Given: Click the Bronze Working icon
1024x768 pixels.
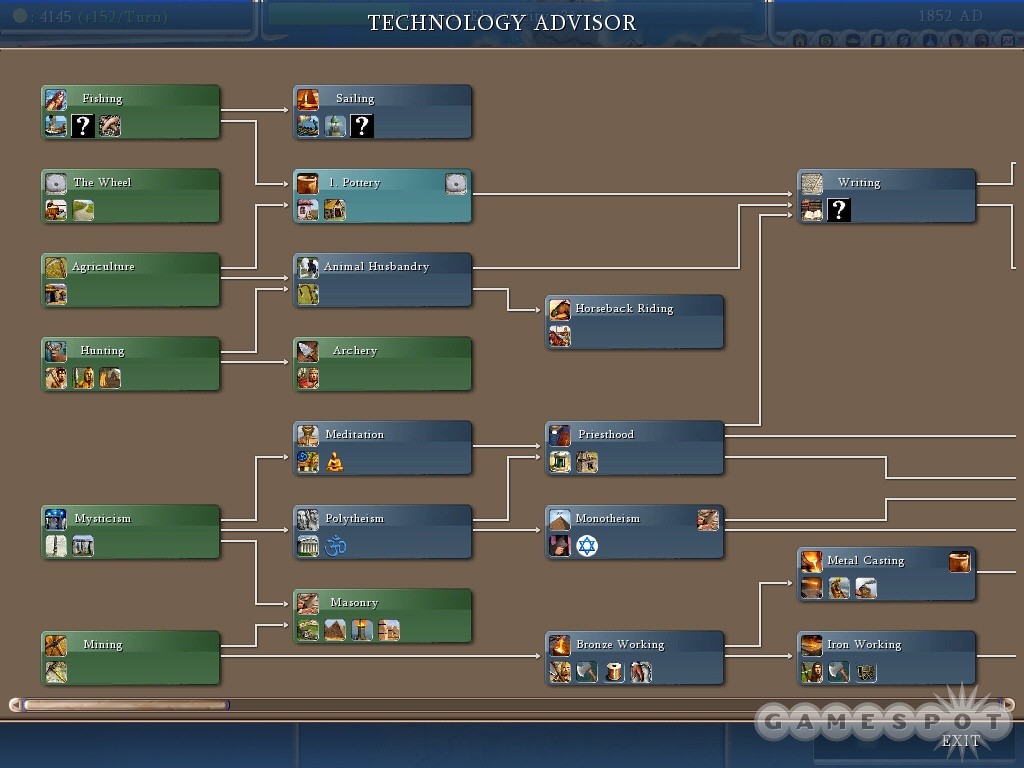Looking at the screenshot, I should (x=560, y=645).
